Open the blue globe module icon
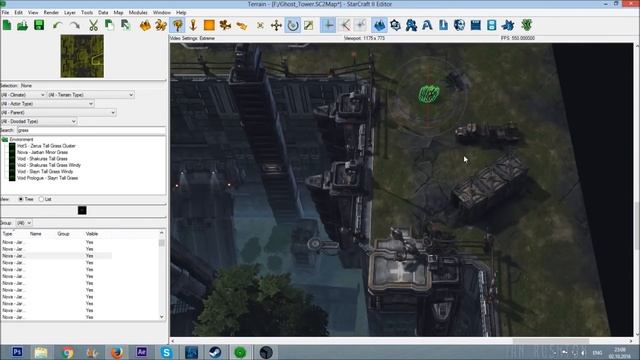 459,25
